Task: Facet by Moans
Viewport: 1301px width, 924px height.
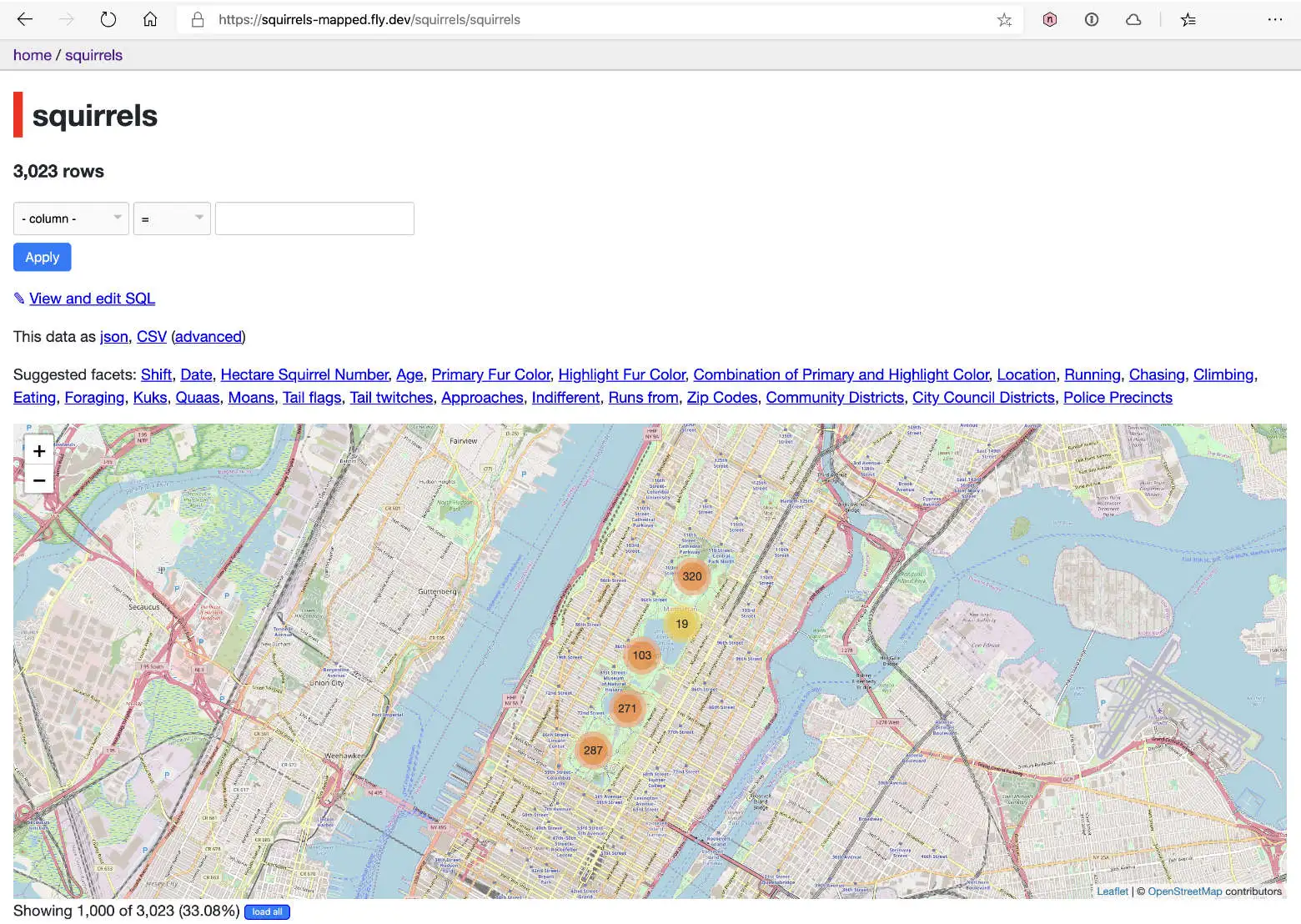Action: tap(251, 398)
